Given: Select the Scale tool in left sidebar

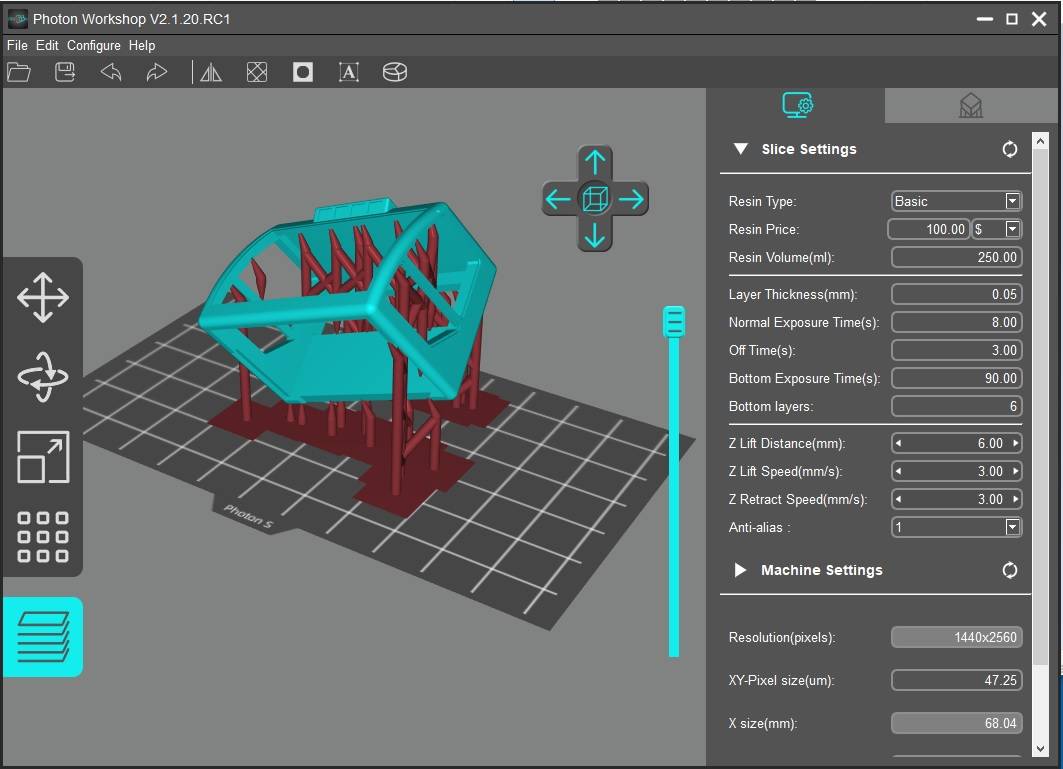Looking at the screenshot, I should click(43, 457).
